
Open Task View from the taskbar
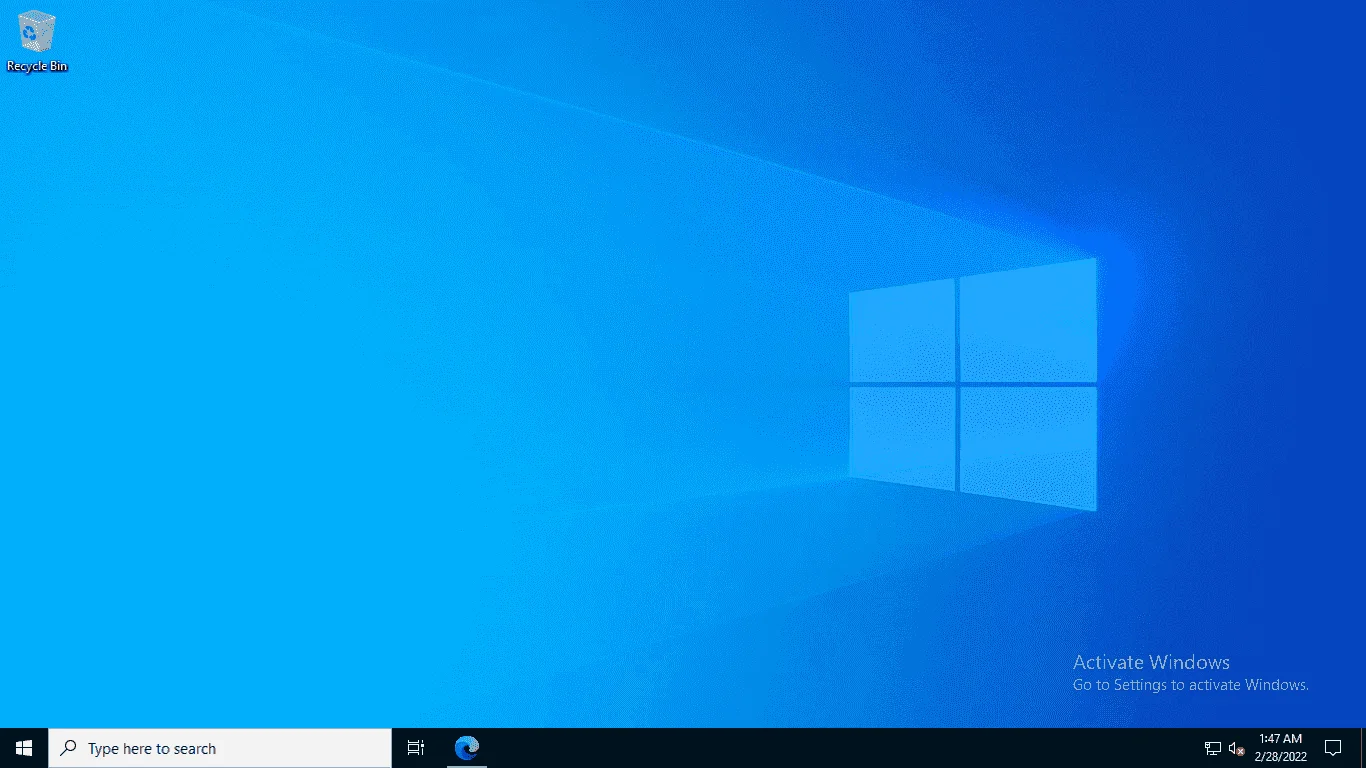point(416,748)
